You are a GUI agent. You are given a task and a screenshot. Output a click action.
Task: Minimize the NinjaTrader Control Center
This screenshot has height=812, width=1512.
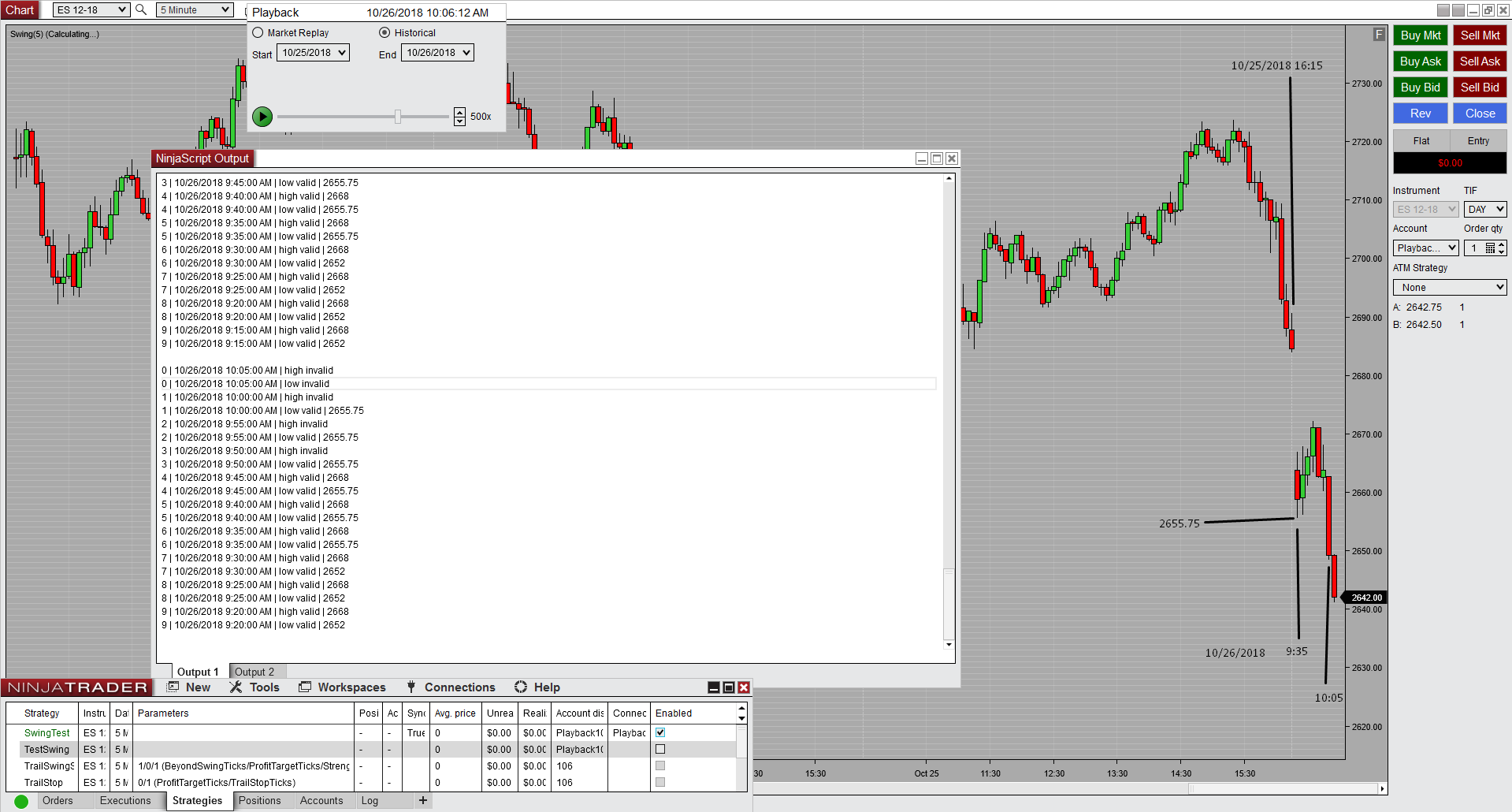coord(714,687)
